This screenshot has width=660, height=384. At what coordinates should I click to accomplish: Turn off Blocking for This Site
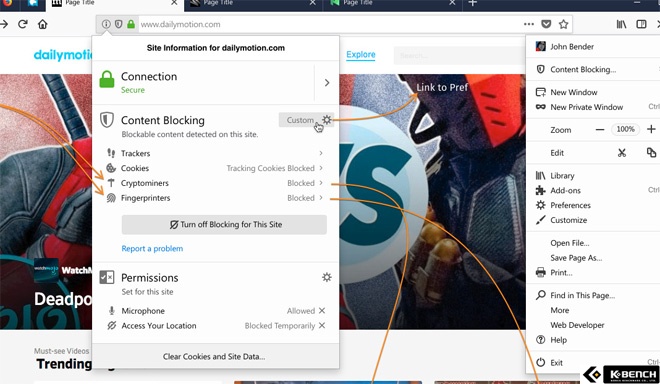coord(224,224)
